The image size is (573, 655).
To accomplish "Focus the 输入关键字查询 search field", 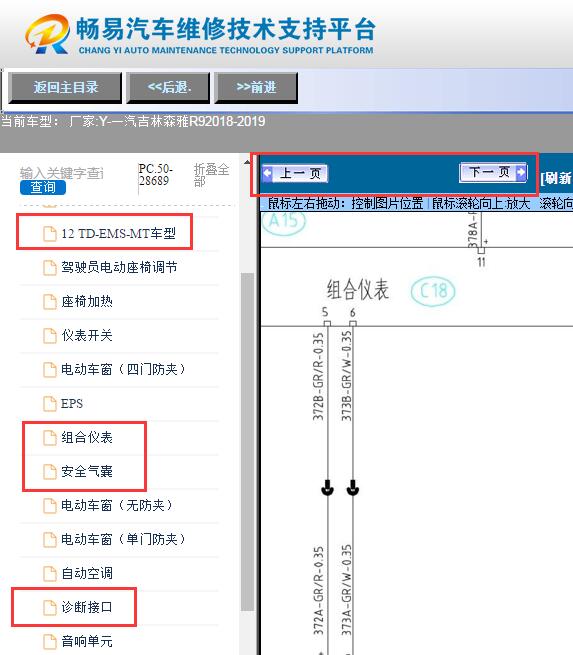I will pyautogui.click(x=62, y=173).
